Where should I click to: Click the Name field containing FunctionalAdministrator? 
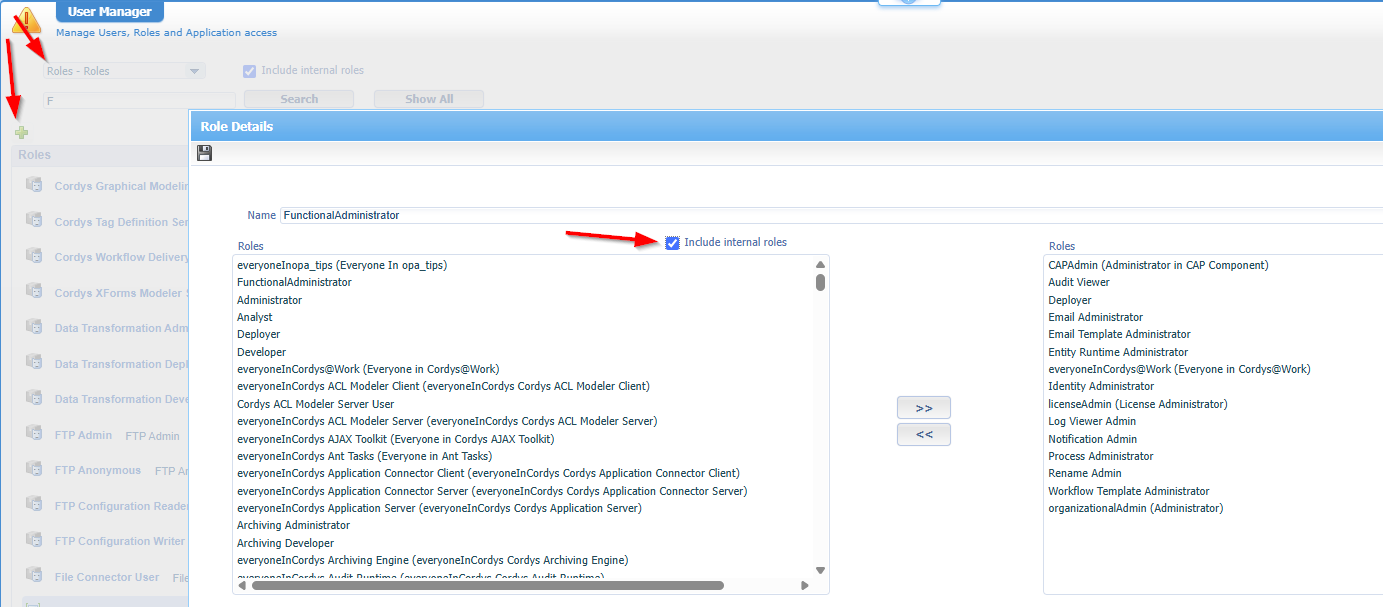830,215
